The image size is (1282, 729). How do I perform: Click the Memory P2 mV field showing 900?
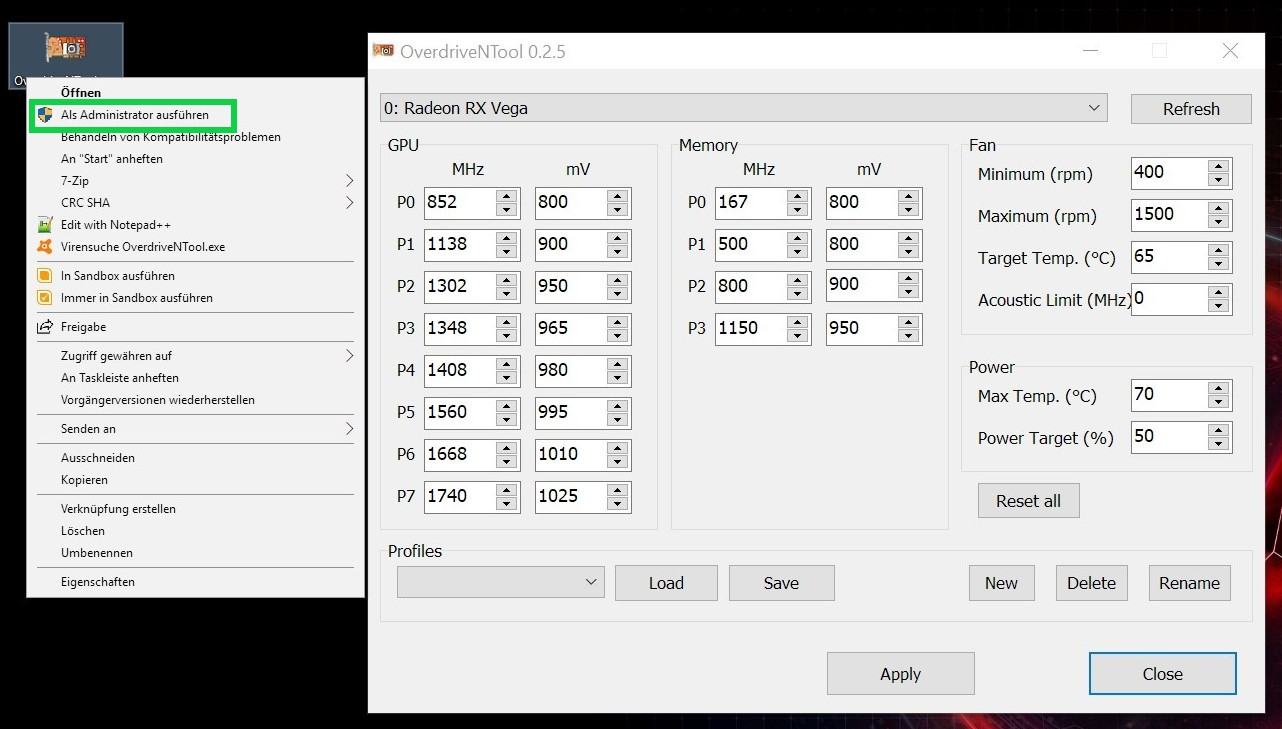(862, 285)
